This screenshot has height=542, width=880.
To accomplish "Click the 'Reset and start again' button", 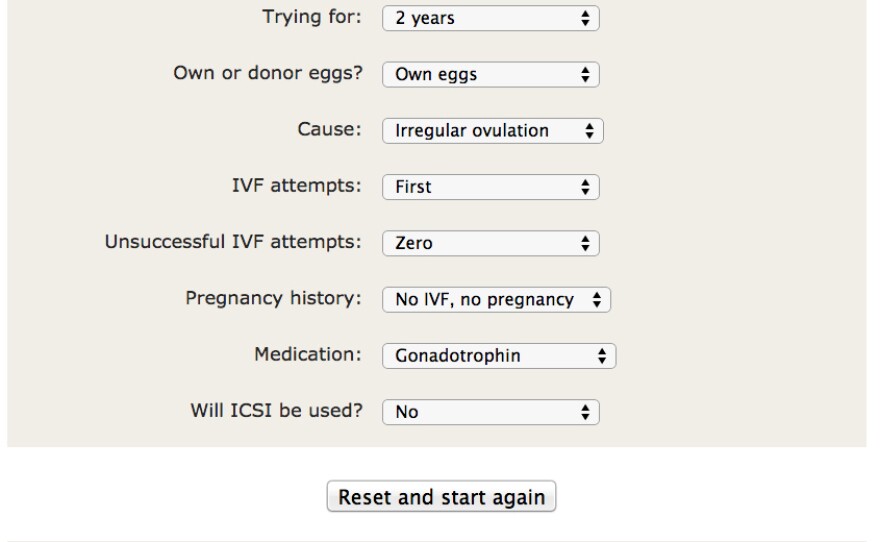I will pos(443,497).
